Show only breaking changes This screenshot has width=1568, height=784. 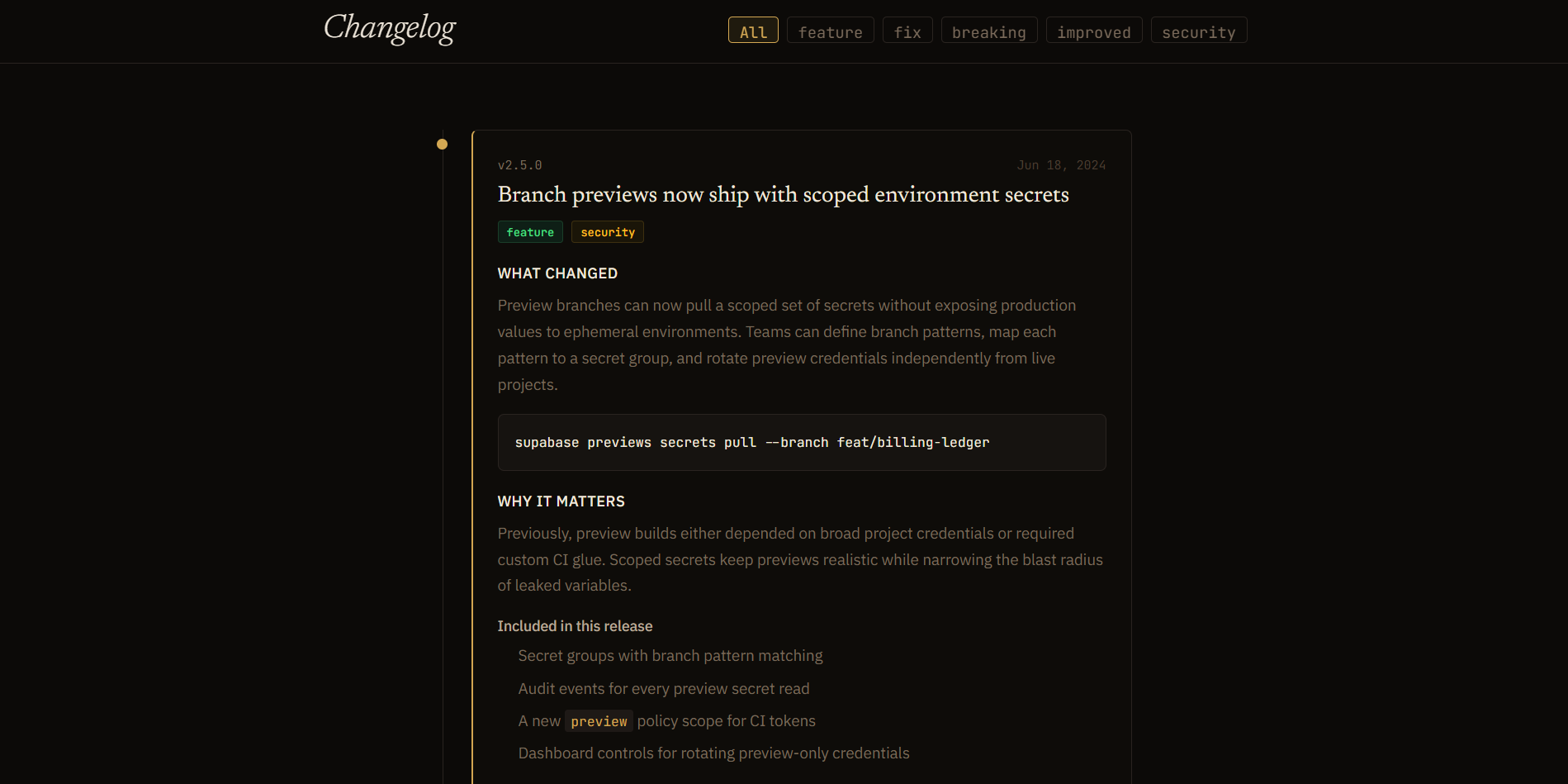click(989, 31)
